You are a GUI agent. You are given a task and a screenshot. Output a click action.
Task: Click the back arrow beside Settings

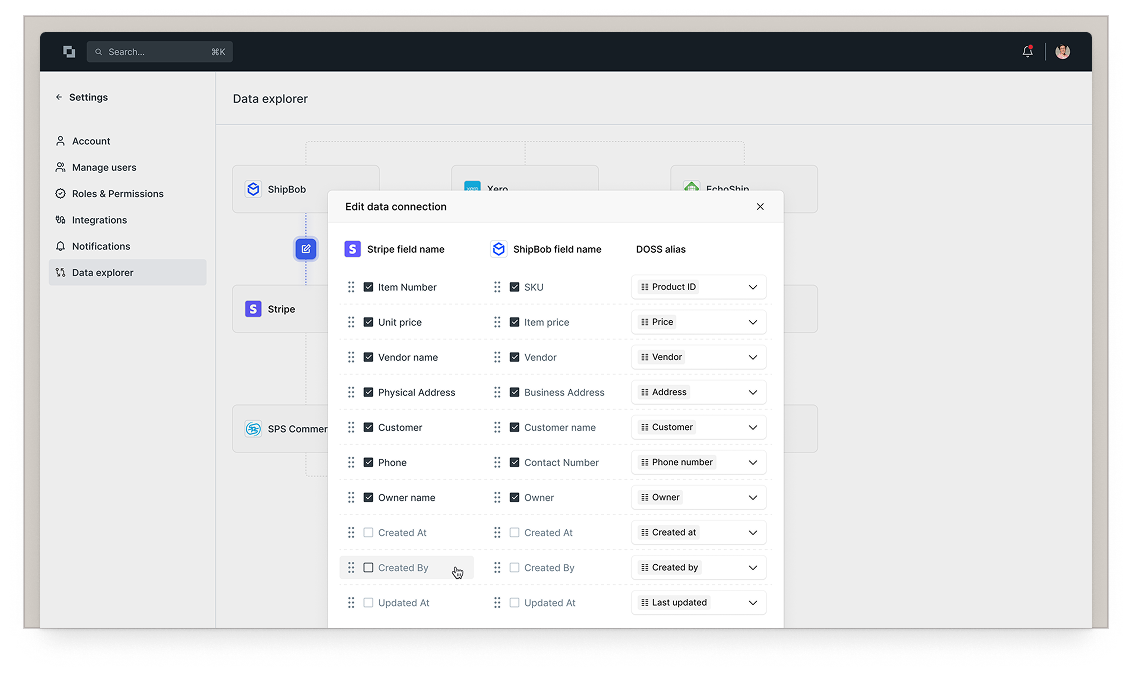(x=59, y=98)
